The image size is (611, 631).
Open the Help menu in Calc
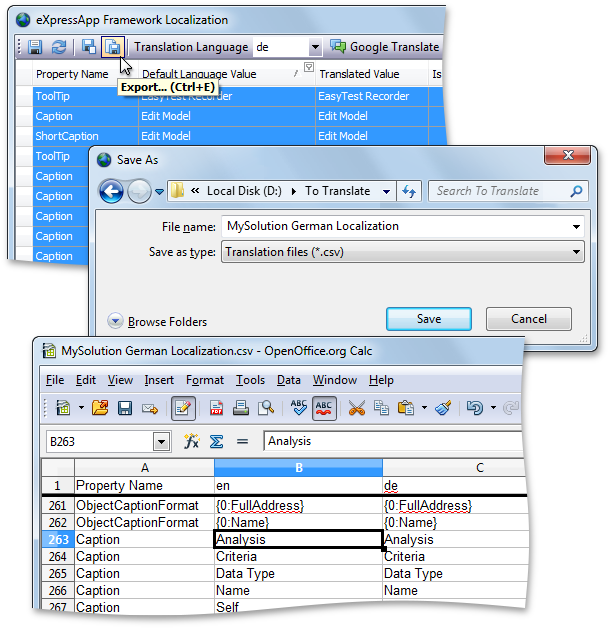pyautogui.click(x=381, y=380)
